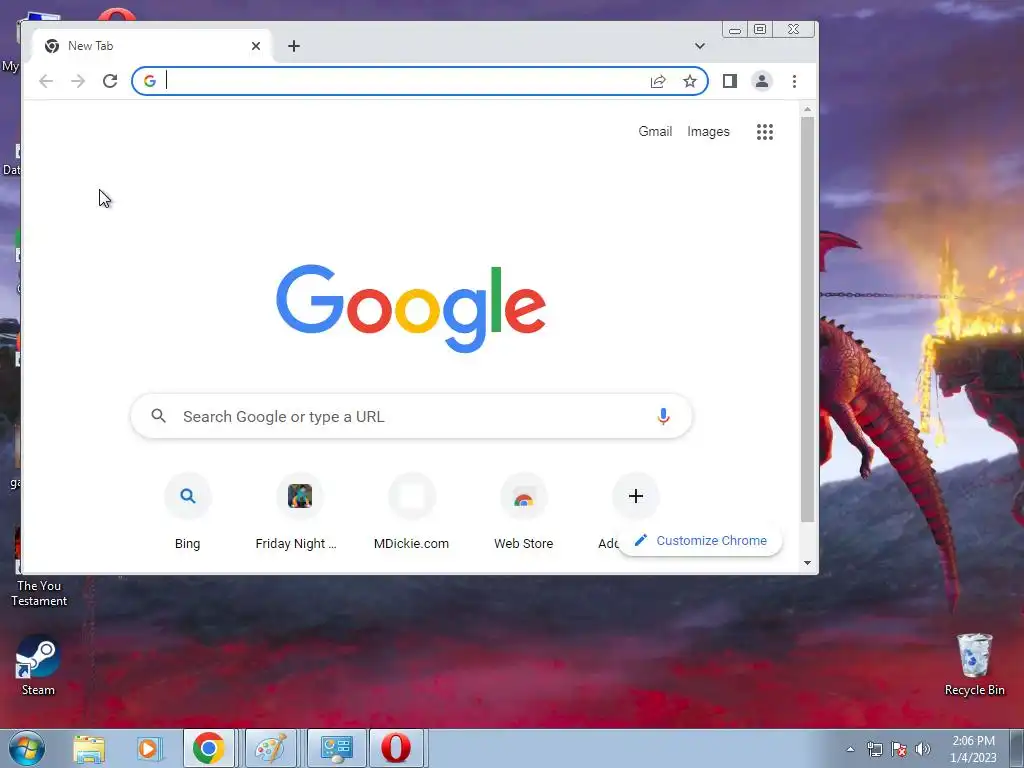1024x768 pixels.
Task: Open Gmail link
Action: pos(655,131)
